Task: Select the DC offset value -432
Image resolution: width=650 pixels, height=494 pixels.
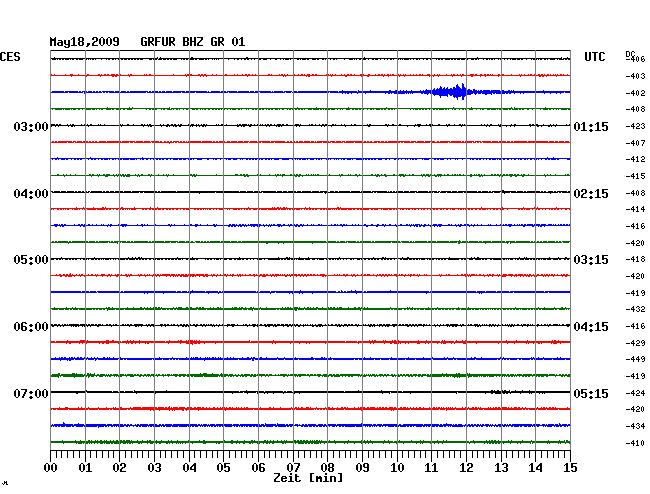Action: [x=635, y=309]
